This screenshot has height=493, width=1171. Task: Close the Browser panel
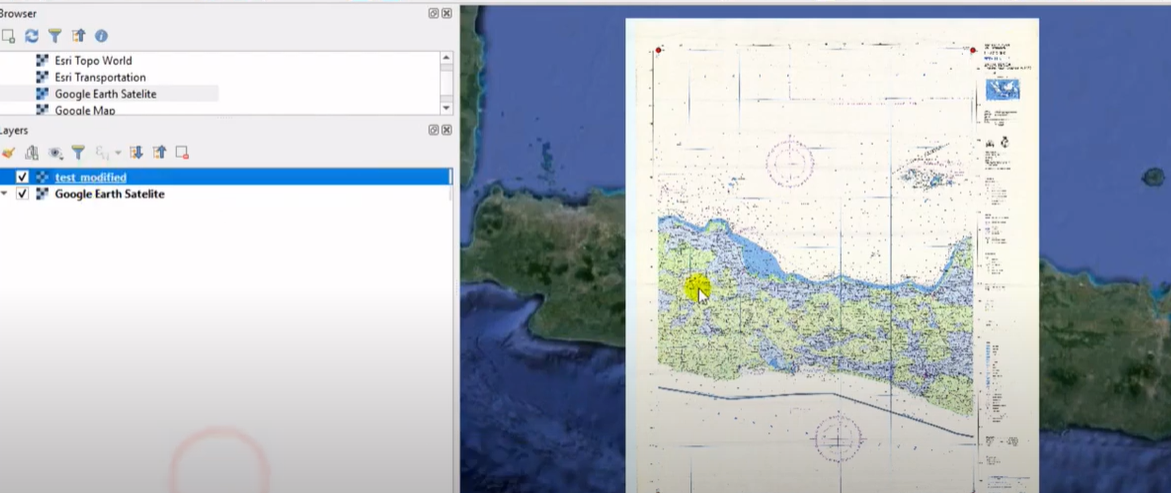pyautogui.click(x=447, y=13)
